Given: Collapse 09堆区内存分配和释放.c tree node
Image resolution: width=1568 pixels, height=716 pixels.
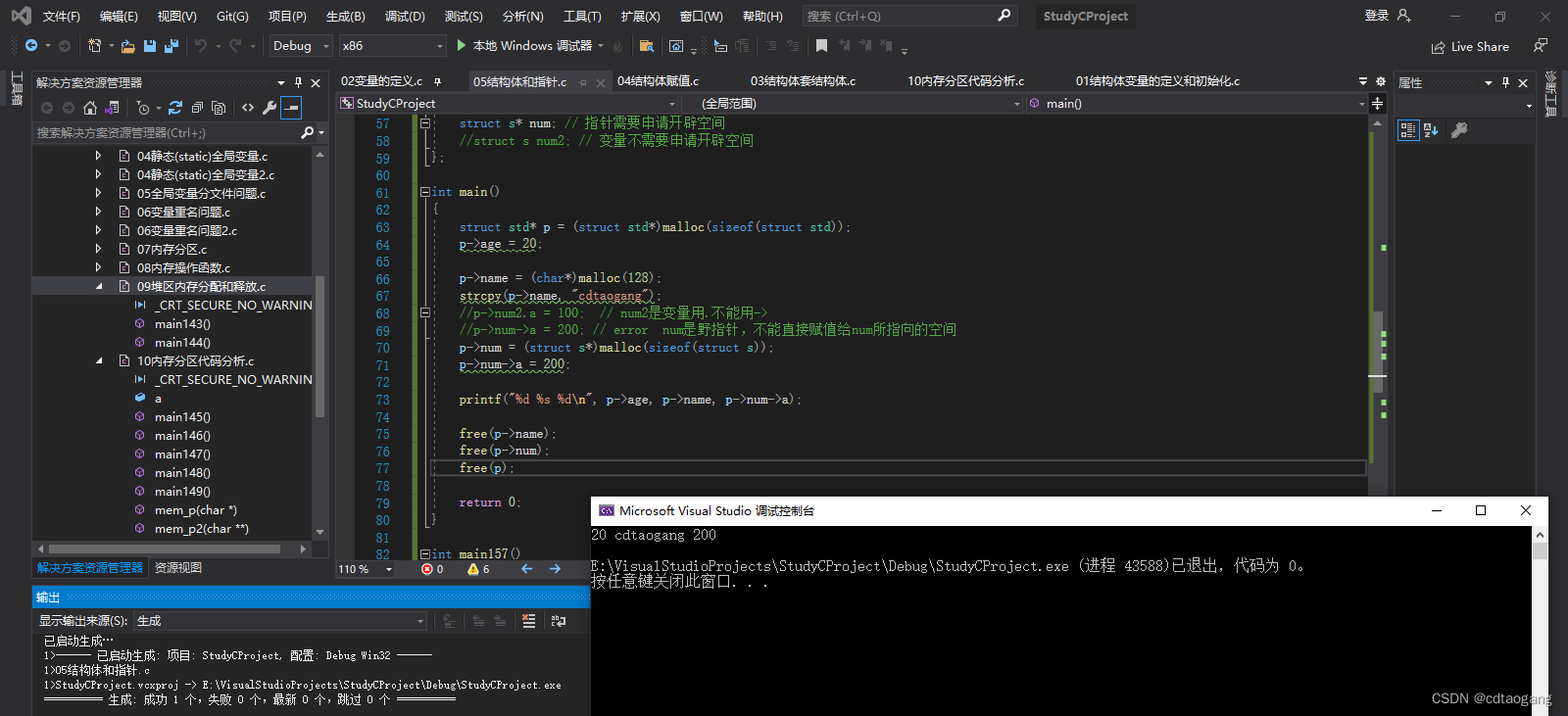Looking at the screenshot, I should click(99, 287).
